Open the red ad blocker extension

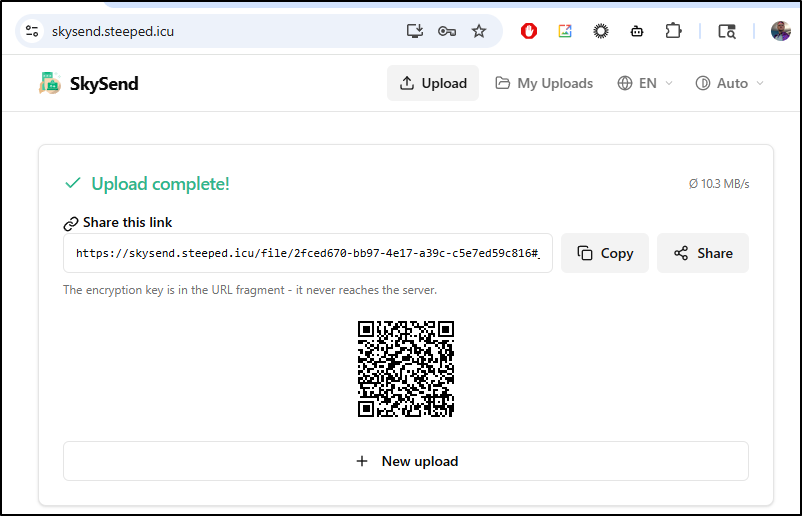pos(529,31)
